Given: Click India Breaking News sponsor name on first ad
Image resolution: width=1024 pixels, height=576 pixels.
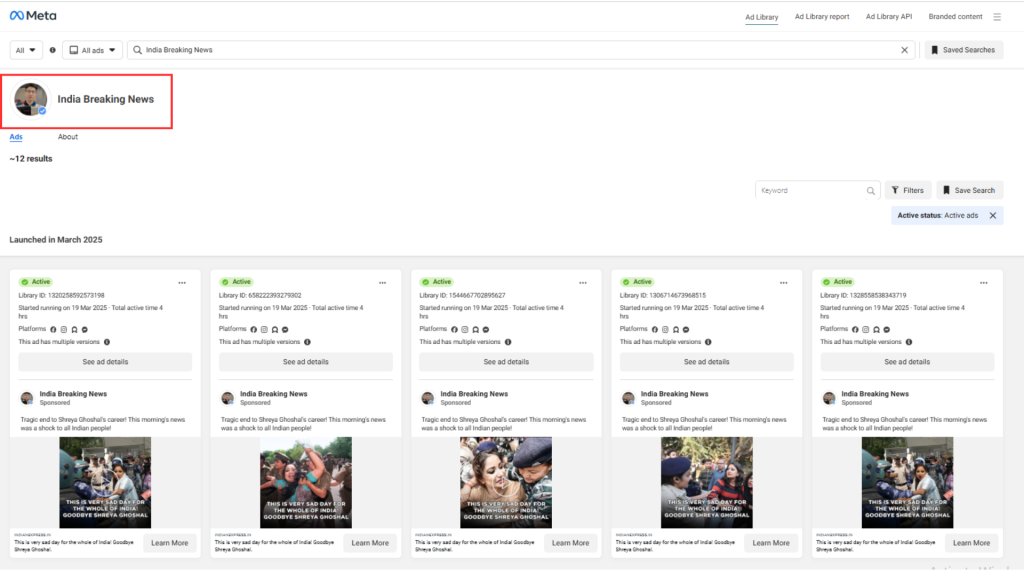Looking at the screenshot, I should [x=73, y=394].
